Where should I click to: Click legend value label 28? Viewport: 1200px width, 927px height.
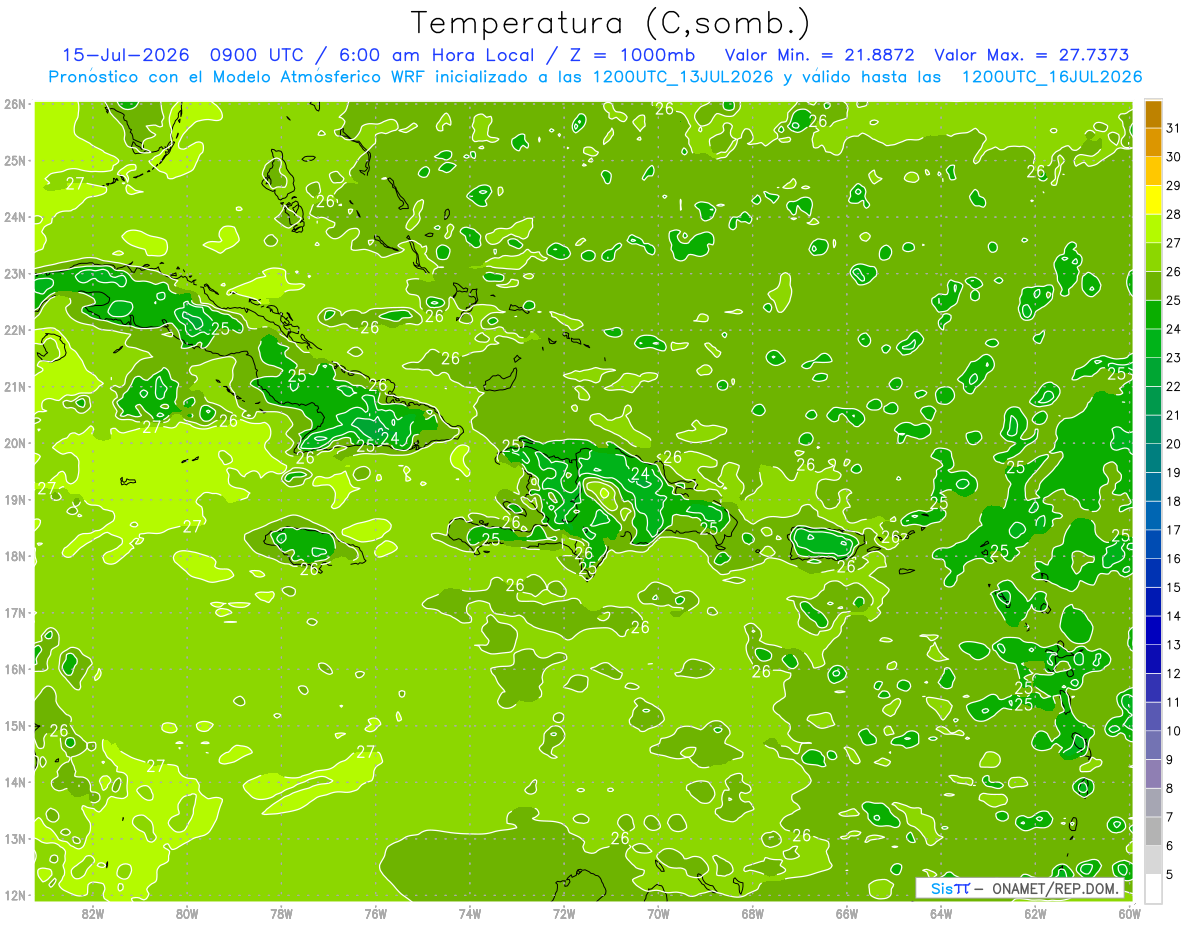pyautogui.click(x=1173, y=215)
